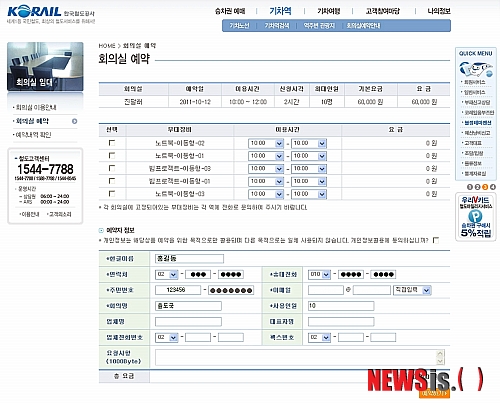Open end time dropdown for 노트북-이동형-02
Image resolution: width=500 pixels, height=404 pixels.
coord(309,143)
